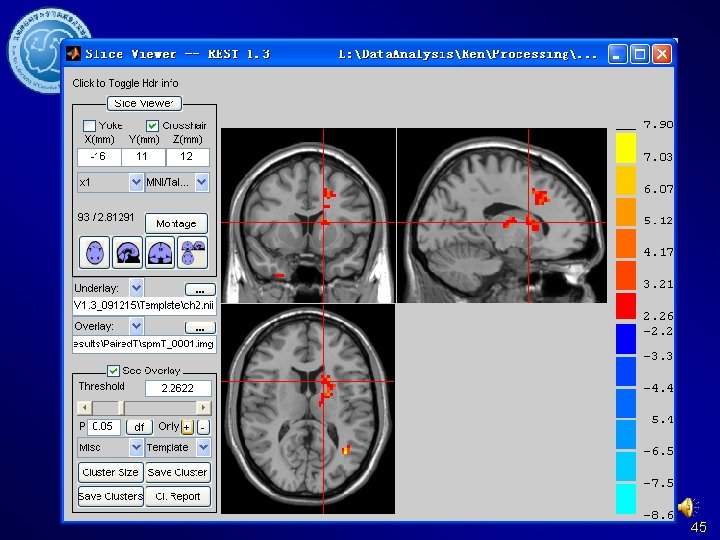Click the Montage button
Screen dimensions: 720x540
pos(176,224)
